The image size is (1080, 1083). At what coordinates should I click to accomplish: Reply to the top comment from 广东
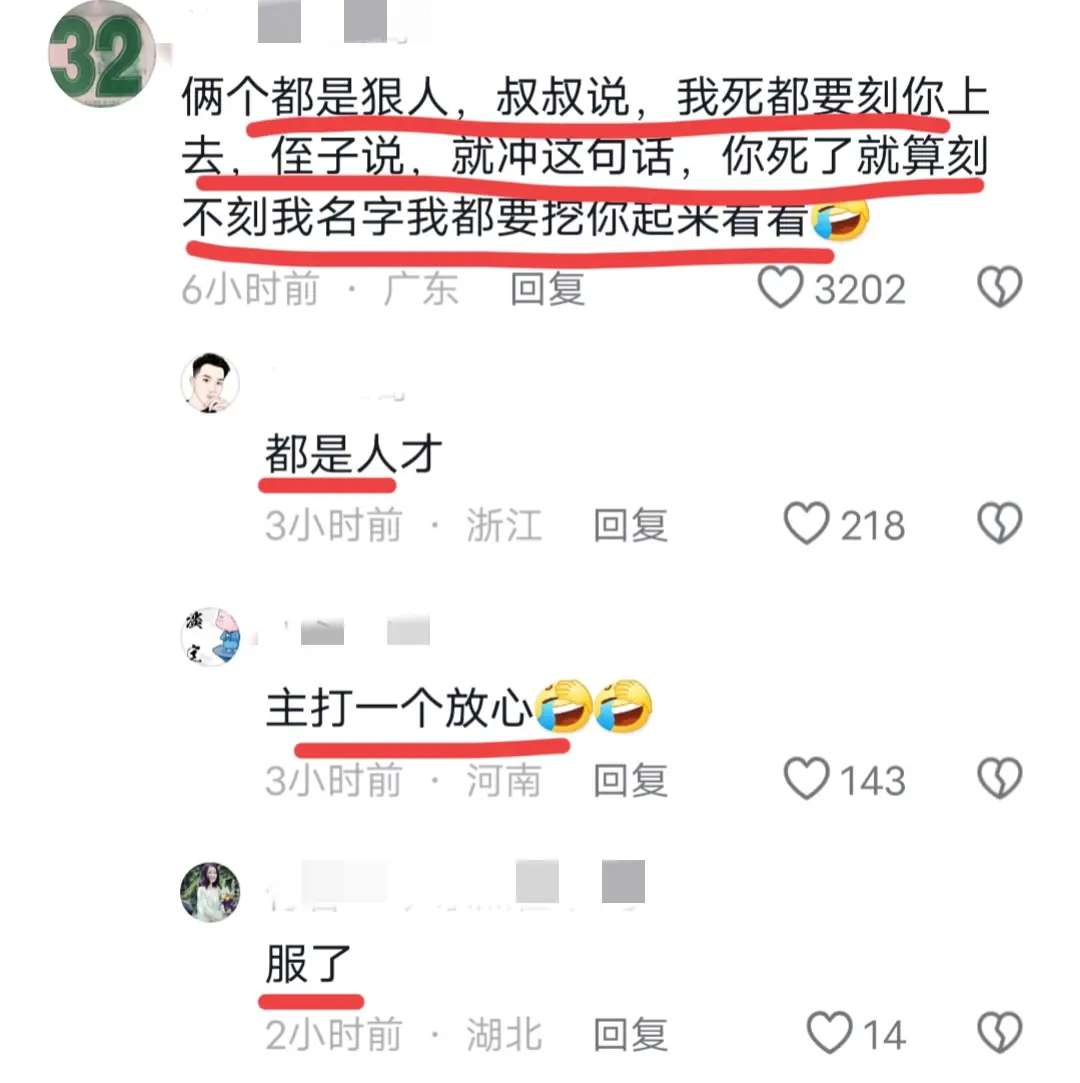coord(548,289)
